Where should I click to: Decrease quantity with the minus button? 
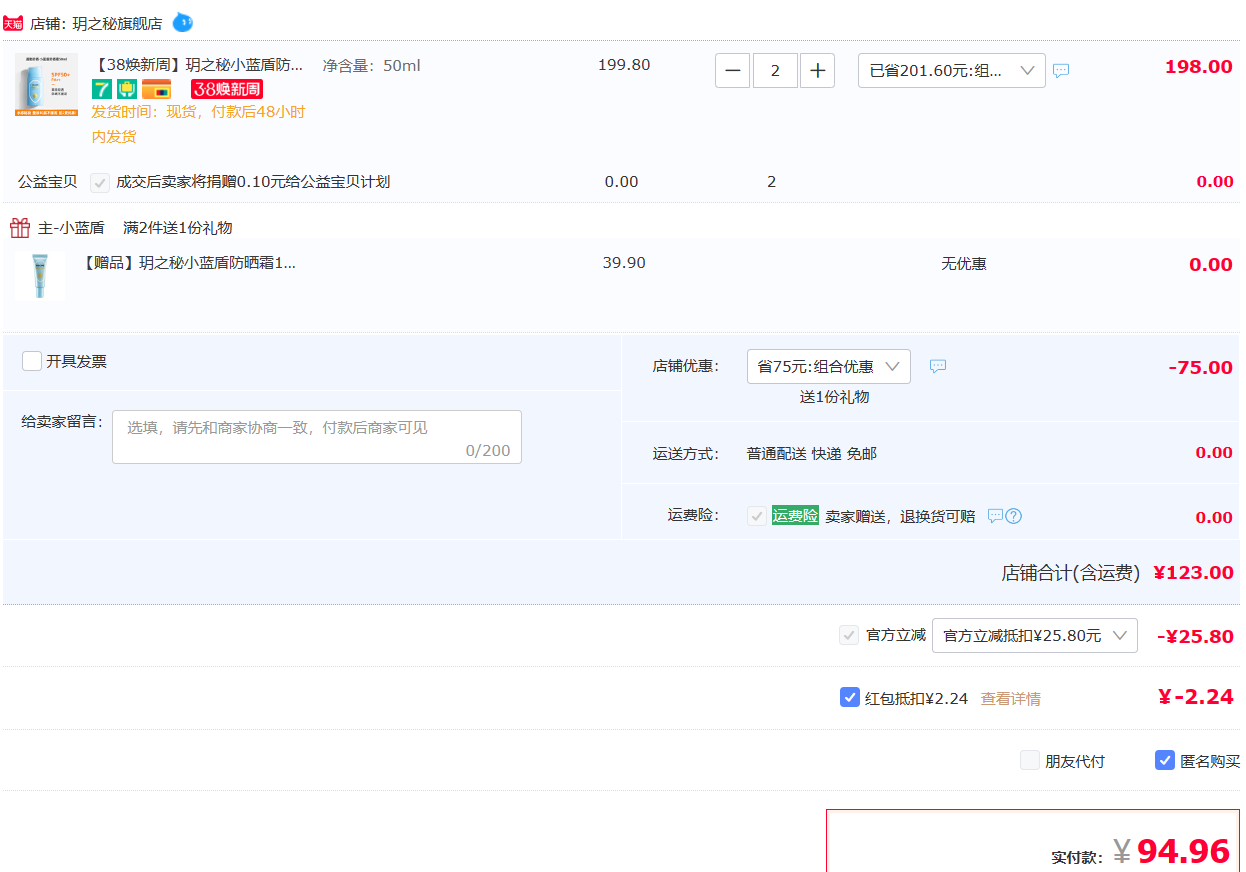[733, 71]
